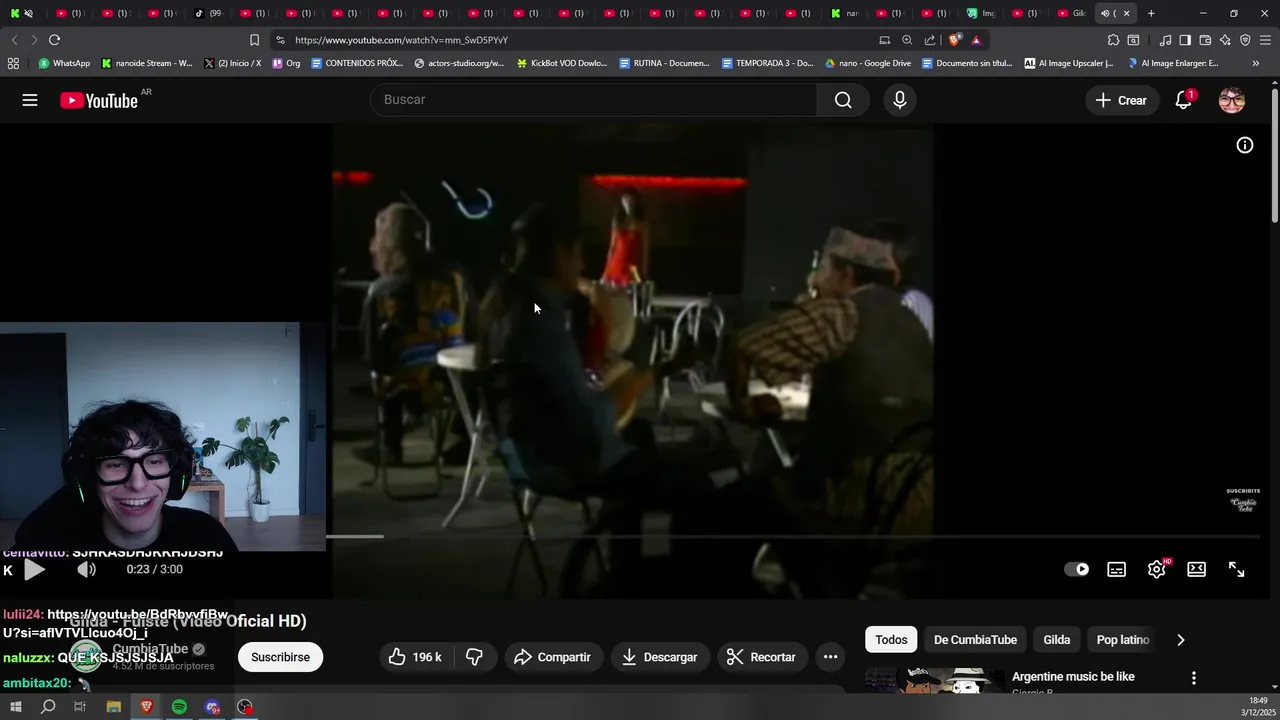Reload the page
The height and width of the screenshot is (720, 1280).
[54, 40]
